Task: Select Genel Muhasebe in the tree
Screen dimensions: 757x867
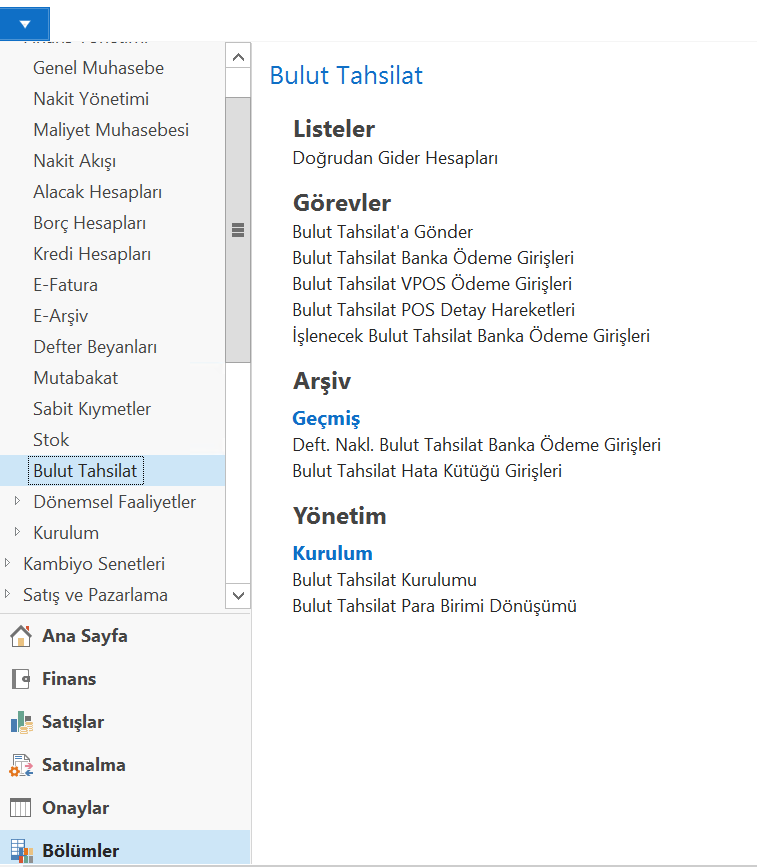Action: pyautogui.click(x=98, y=68)
